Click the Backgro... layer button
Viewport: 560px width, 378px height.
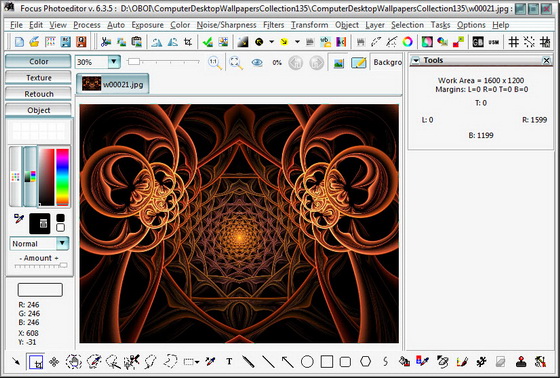387,63
